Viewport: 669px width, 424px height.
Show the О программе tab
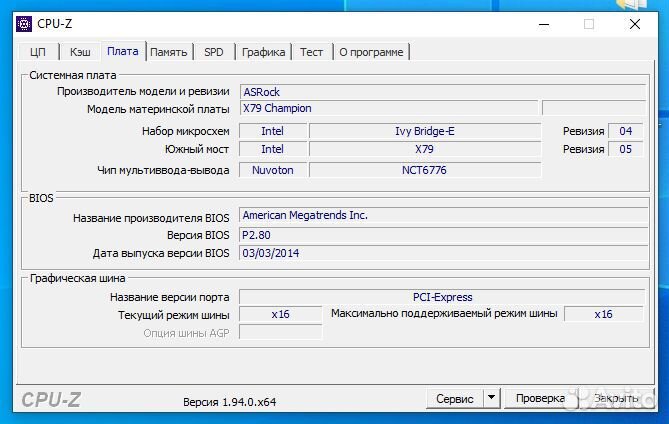[x=371, y=52]
